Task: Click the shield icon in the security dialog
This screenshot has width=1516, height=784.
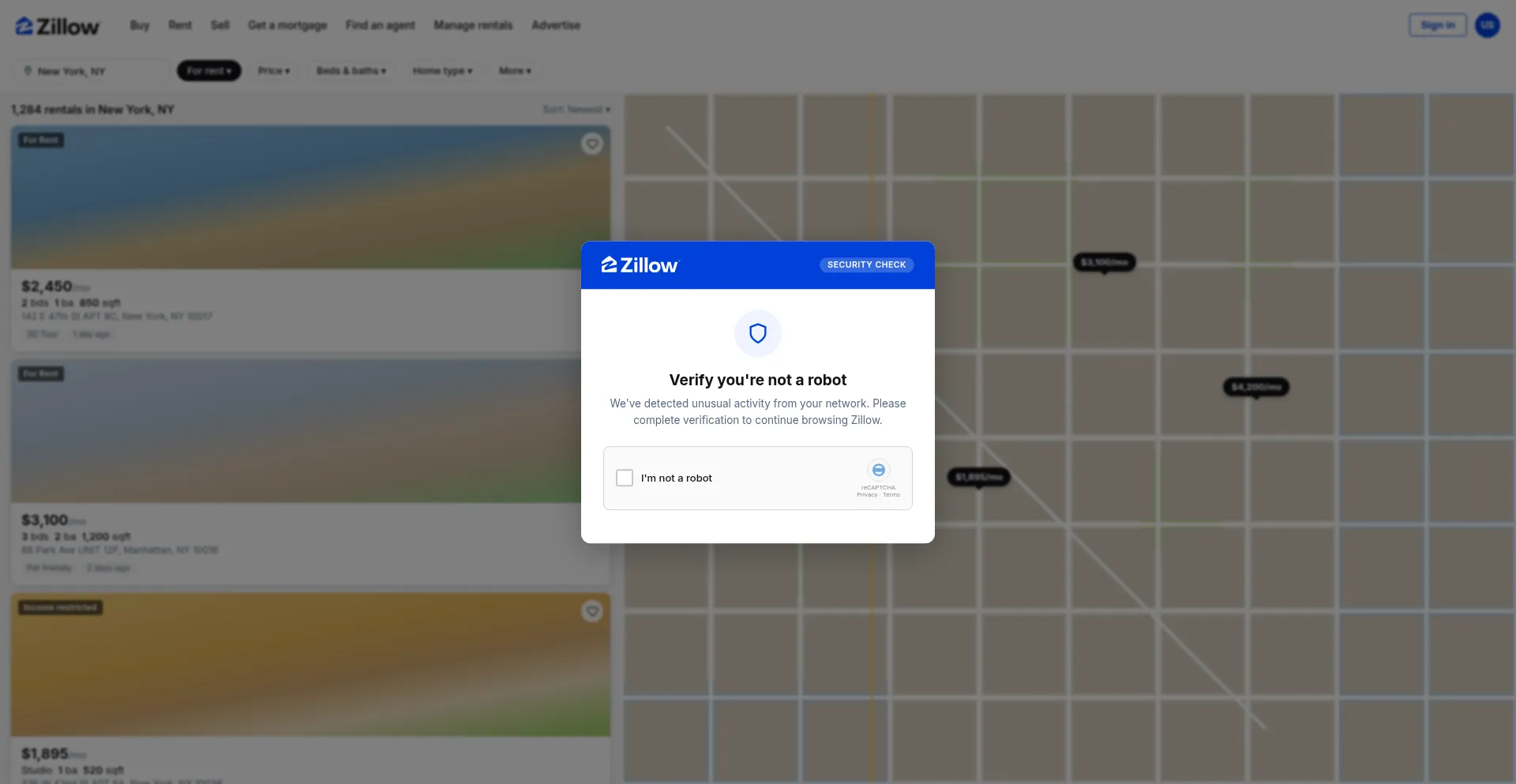Action: 758,333
